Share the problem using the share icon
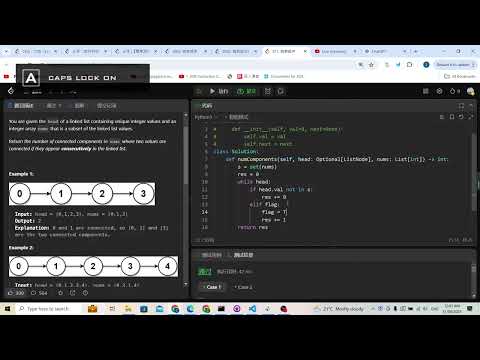Screen dimensions: 480x360 coord(73,293)
